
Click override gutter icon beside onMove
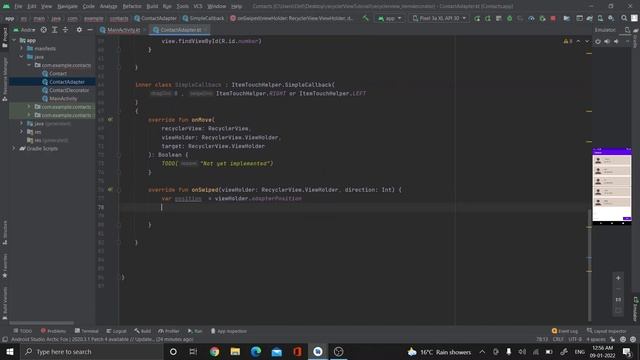click(x=110, y=120)
